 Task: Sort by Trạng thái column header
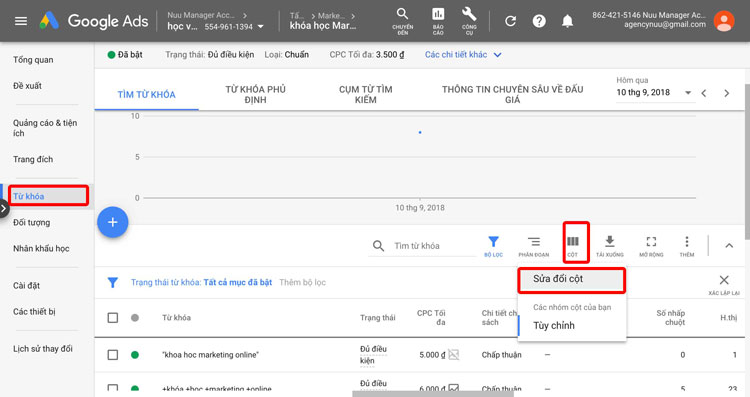tap(377, 318)
